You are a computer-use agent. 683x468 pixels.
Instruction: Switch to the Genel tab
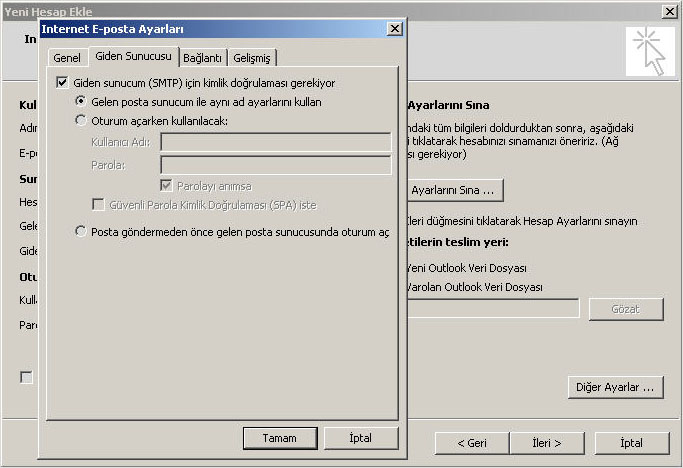coord(66,58)
